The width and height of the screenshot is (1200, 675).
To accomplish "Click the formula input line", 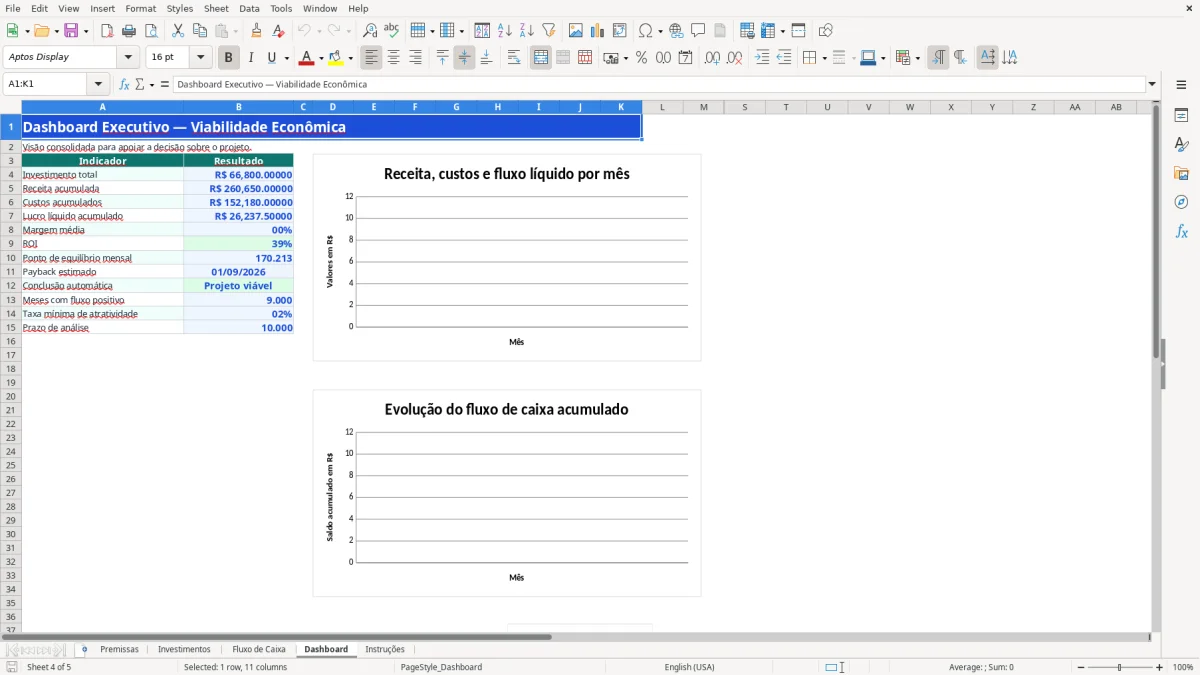I will (658, 84).
